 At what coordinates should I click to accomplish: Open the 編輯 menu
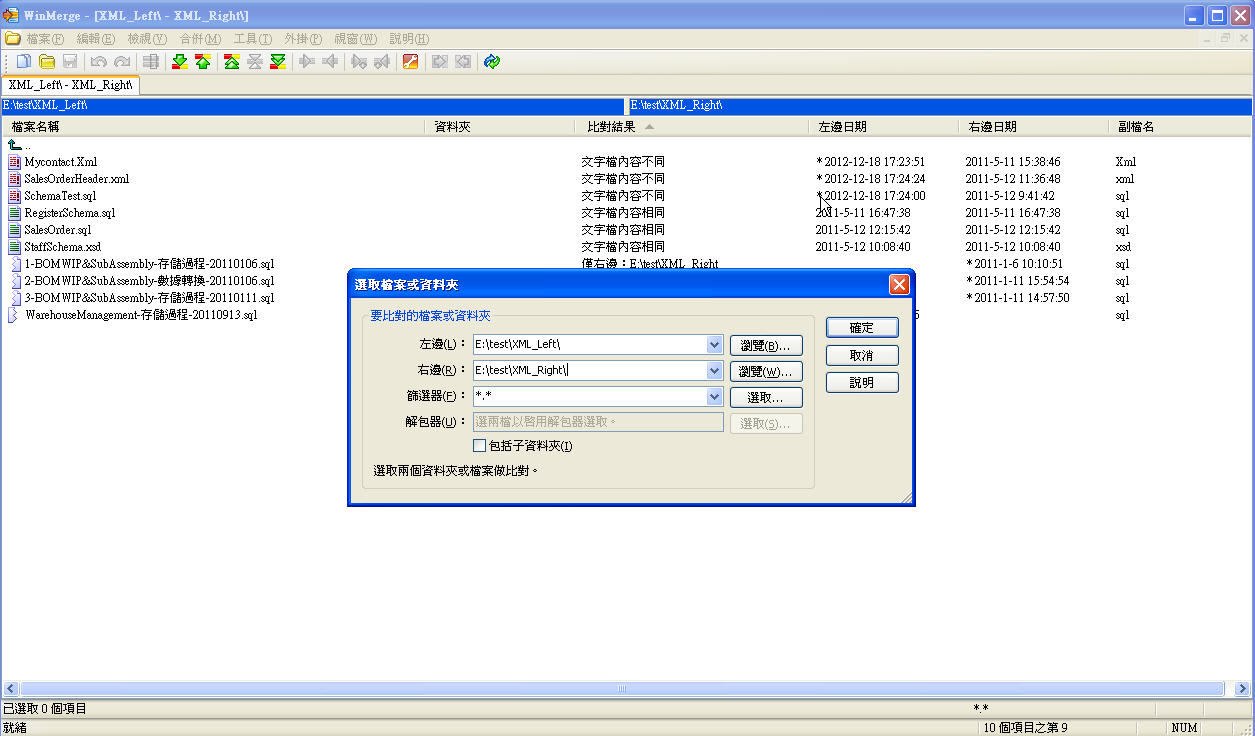point(96,39)
